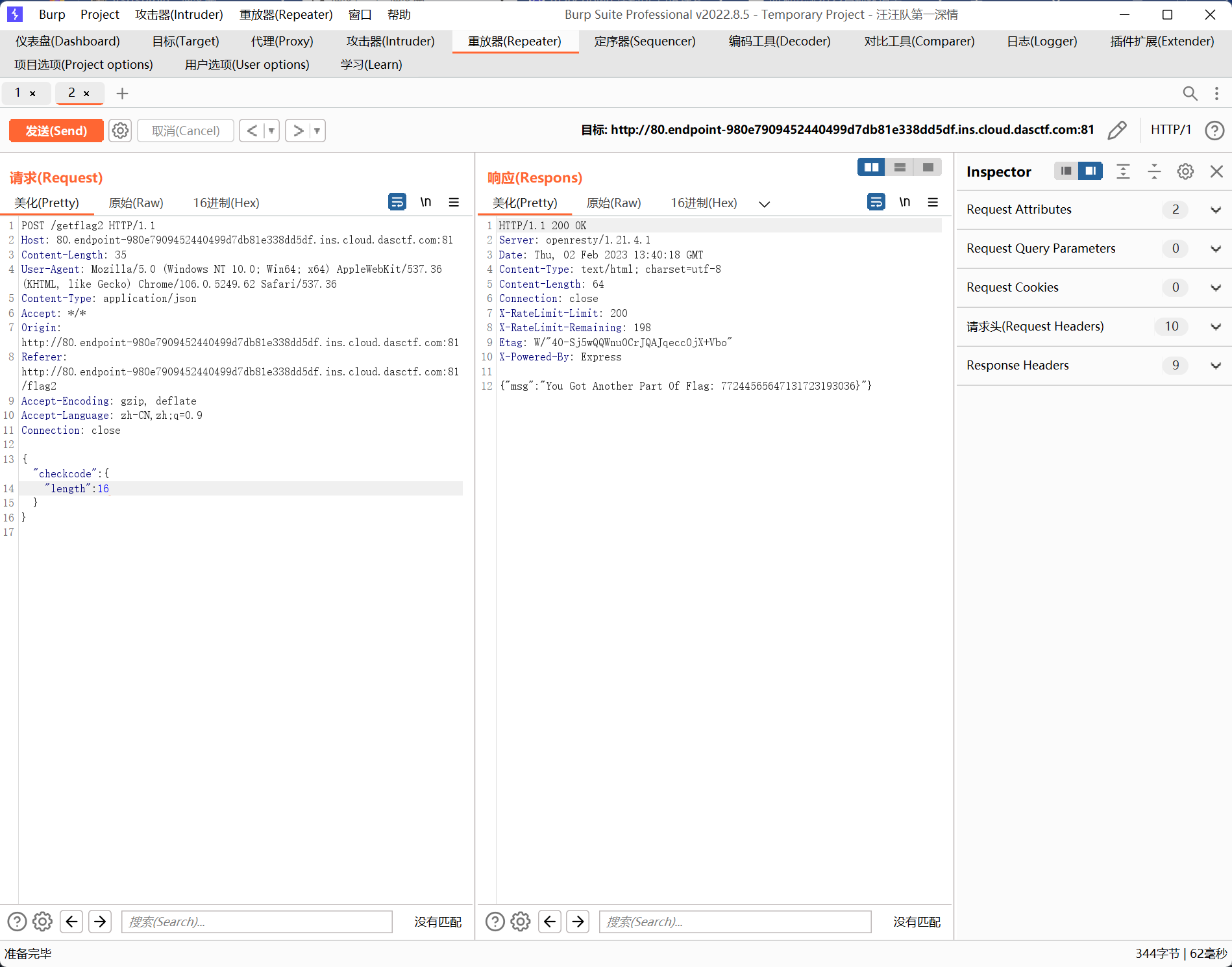
Task: Open Response search help icon
Action: [495, 922]
